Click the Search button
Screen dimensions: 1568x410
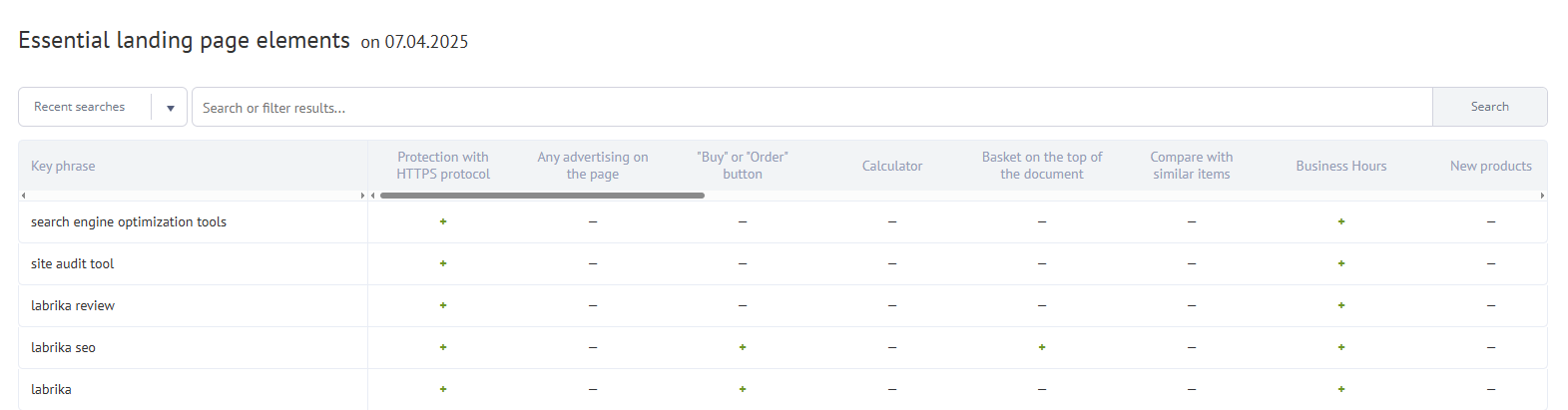click(x=1489, y=107)
